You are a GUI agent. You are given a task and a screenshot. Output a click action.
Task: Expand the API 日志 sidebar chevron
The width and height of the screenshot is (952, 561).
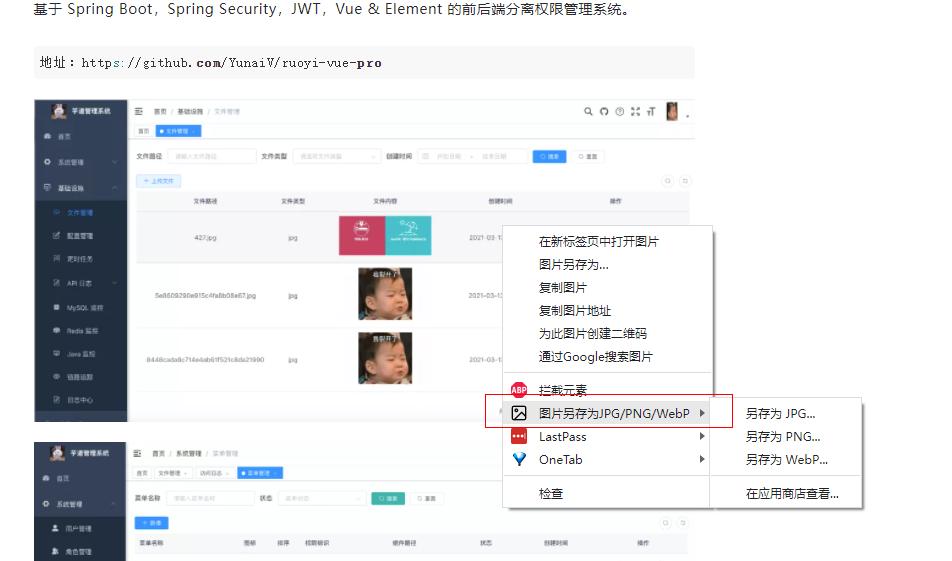(x=115, y=283)
